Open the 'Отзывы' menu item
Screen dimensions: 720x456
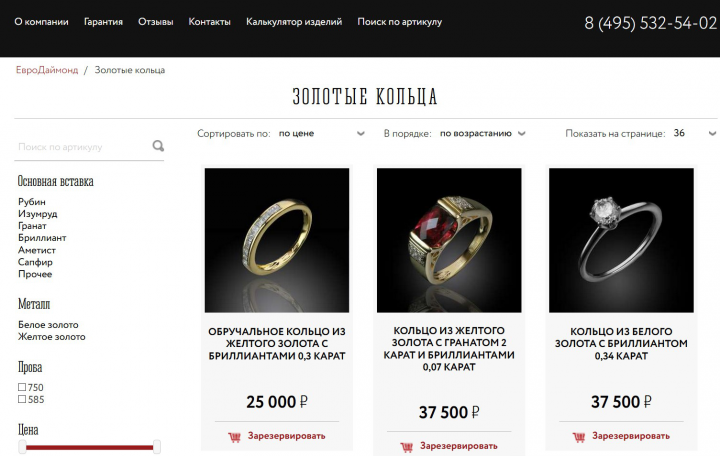pos(156,22)
